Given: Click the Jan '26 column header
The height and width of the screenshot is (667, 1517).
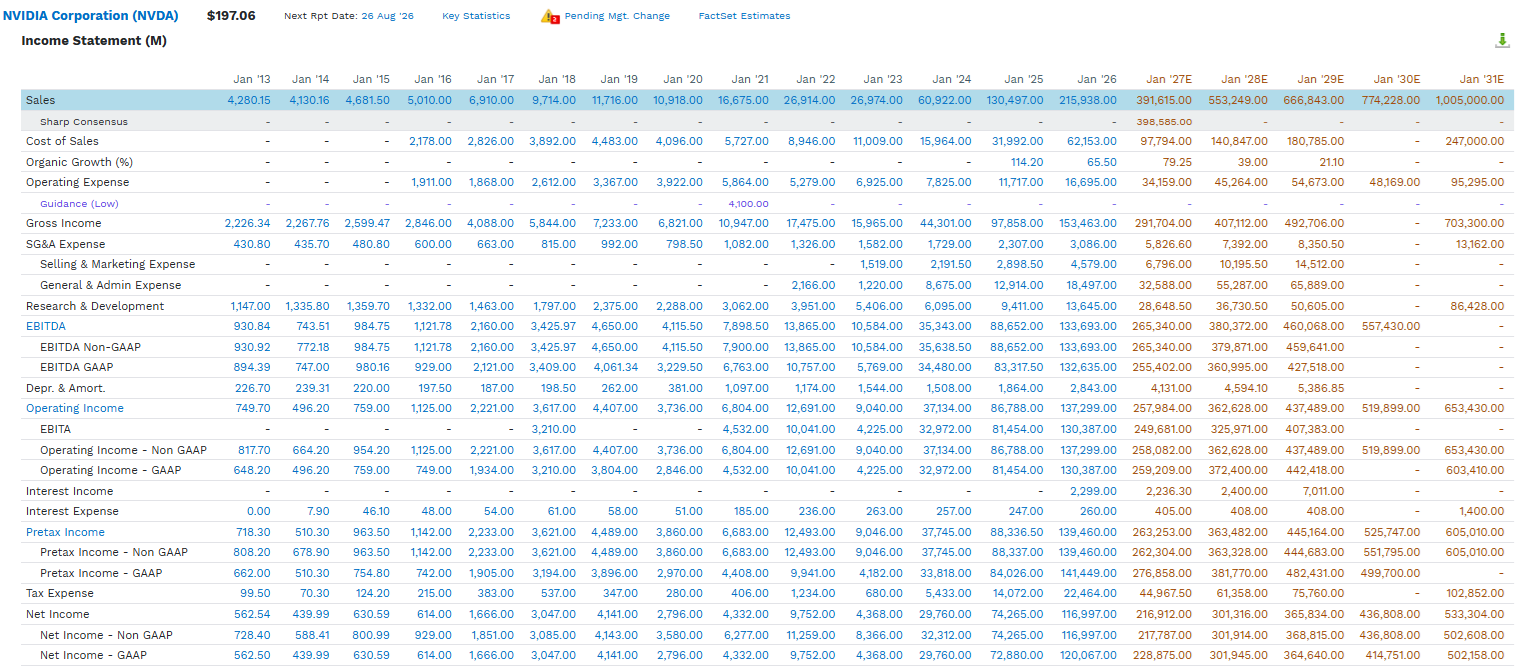Looking at the screenshot, I should (1097, 79).
